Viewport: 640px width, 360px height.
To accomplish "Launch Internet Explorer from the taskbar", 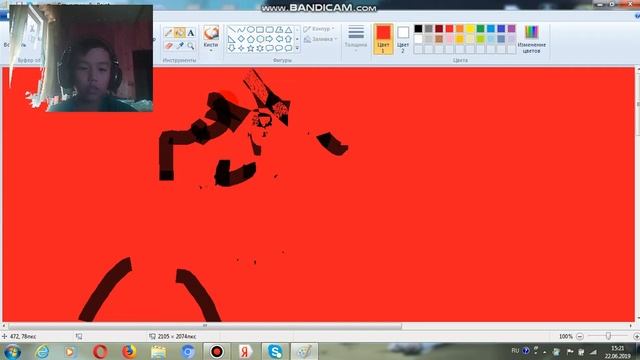I will tap(42, 351).
